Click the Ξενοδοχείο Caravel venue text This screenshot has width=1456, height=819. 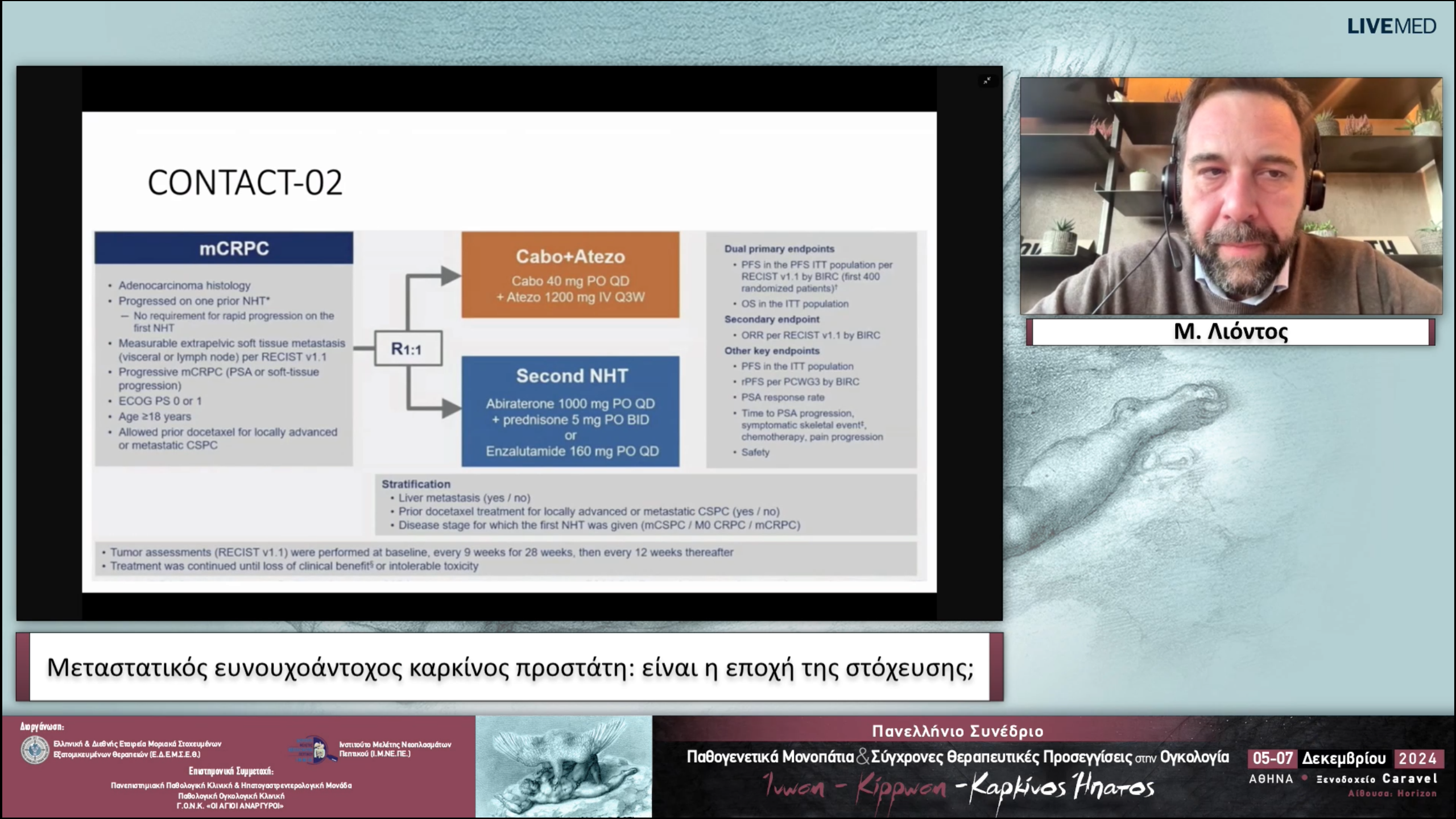click(x=1378, y=779)
